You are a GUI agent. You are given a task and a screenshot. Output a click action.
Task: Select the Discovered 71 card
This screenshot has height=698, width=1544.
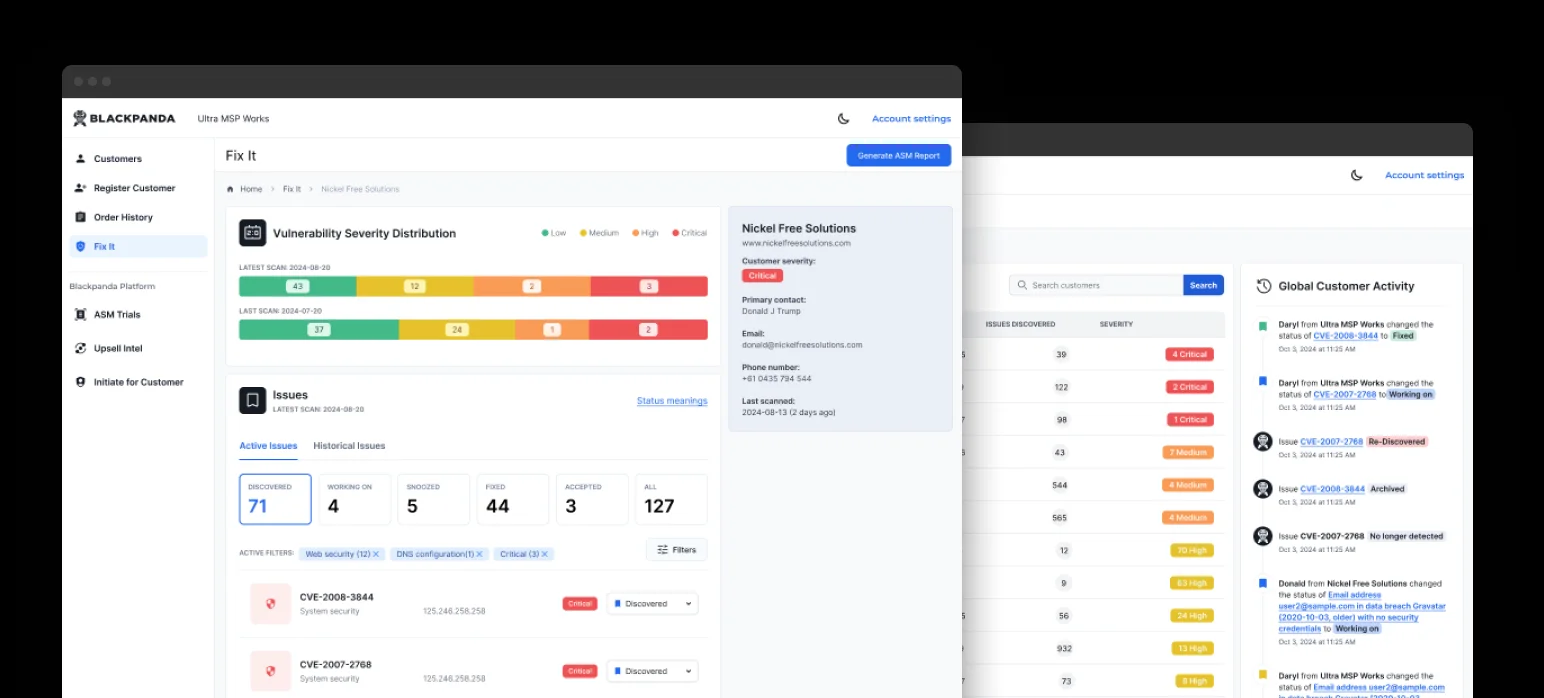tap(275, 499)
